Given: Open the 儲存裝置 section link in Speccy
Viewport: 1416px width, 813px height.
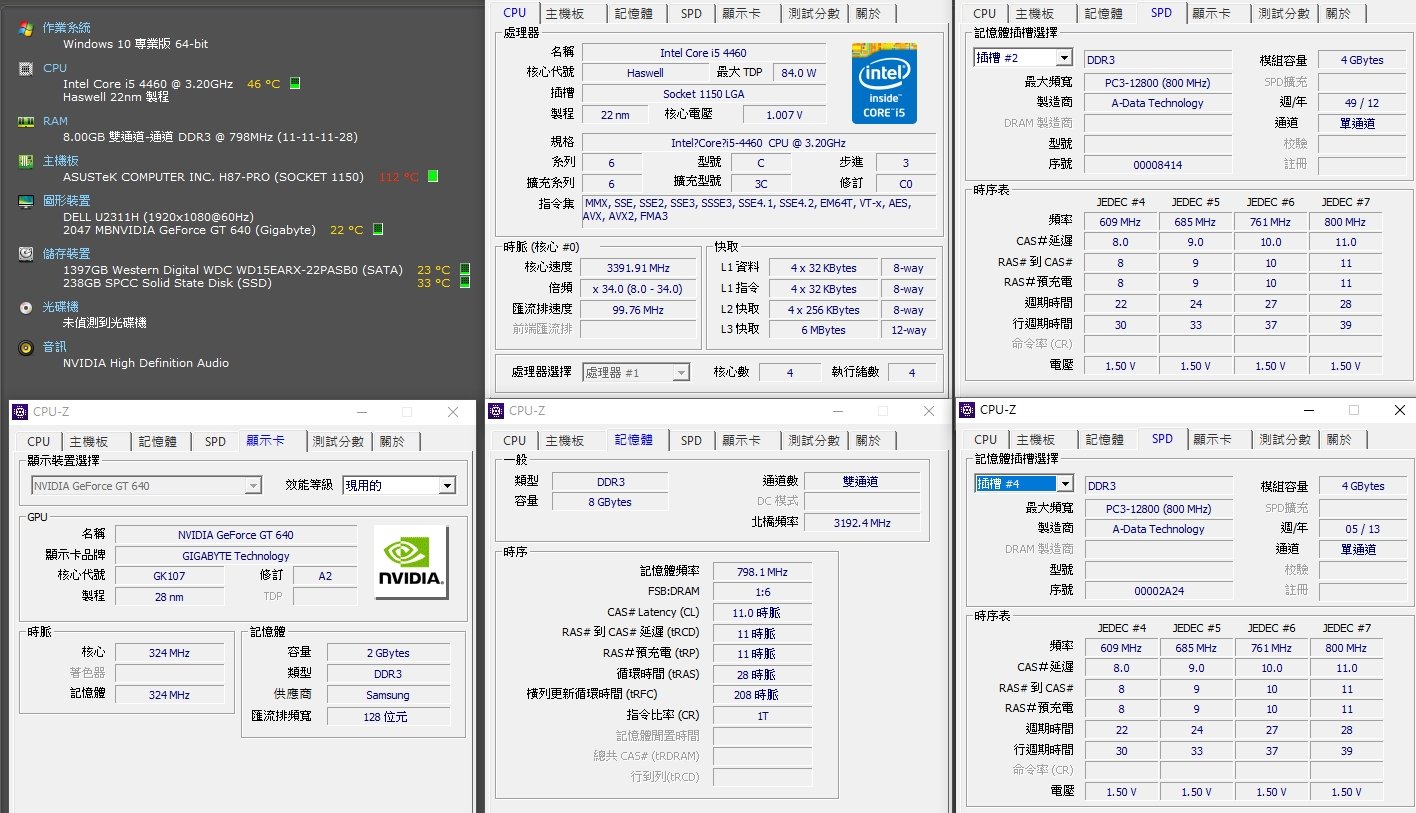Looking at the screenshot, I should (67, 254).
